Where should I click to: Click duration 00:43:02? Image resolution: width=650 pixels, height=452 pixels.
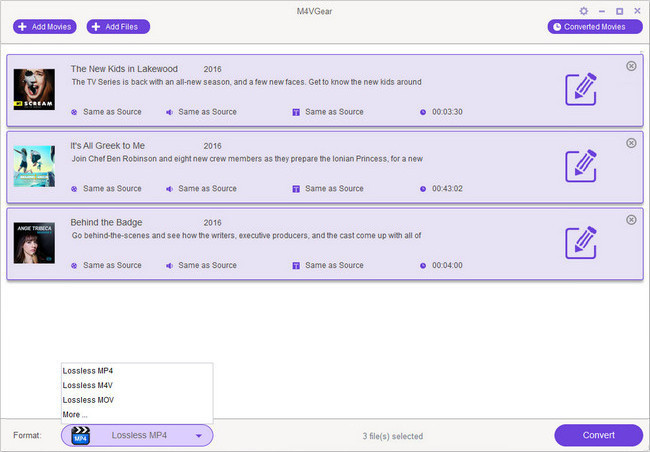click(447, 188)
